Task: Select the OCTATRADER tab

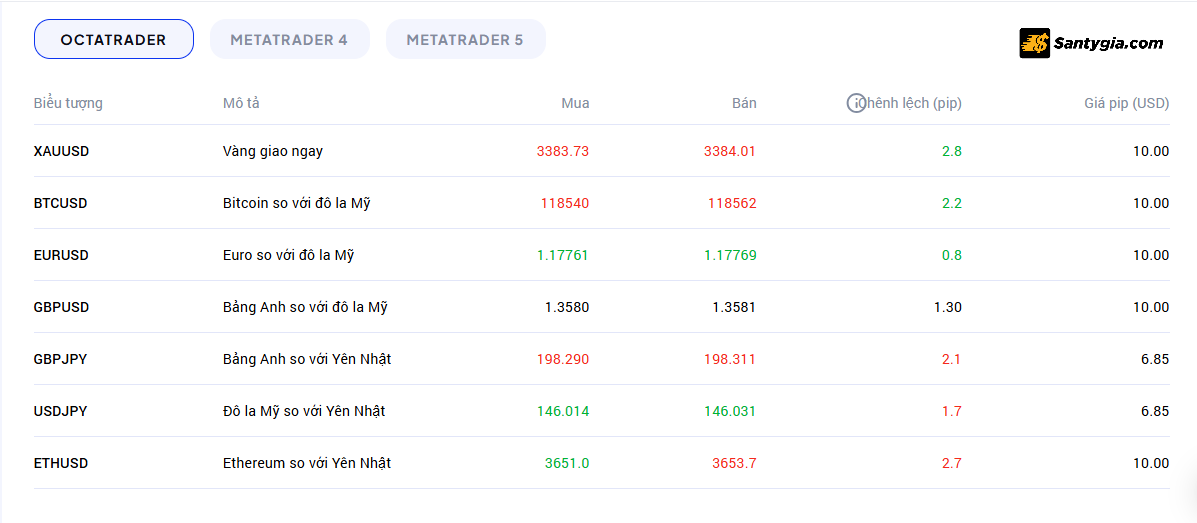Action: [x=114, y=40]
